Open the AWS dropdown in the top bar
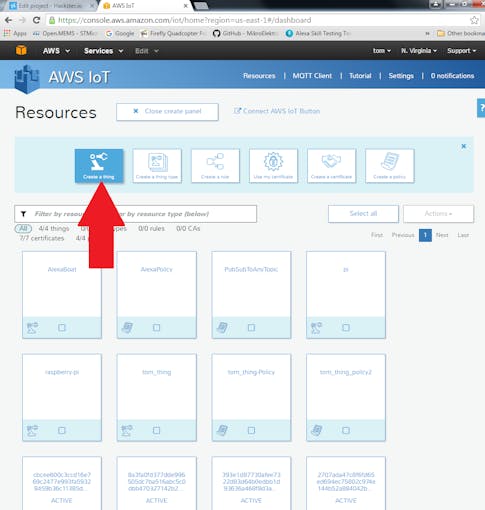 click(56, 51)
